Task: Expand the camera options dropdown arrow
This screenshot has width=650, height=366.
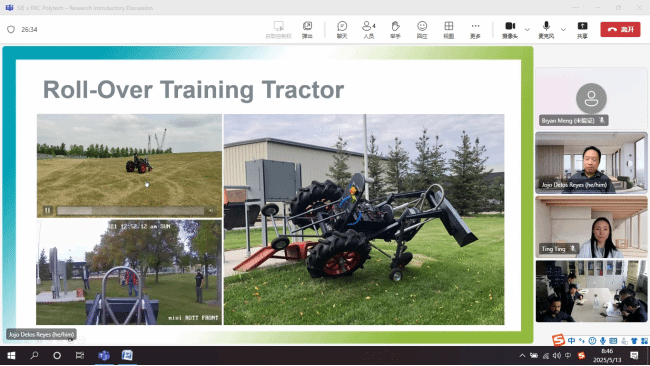Action: (x=527, y=29)
